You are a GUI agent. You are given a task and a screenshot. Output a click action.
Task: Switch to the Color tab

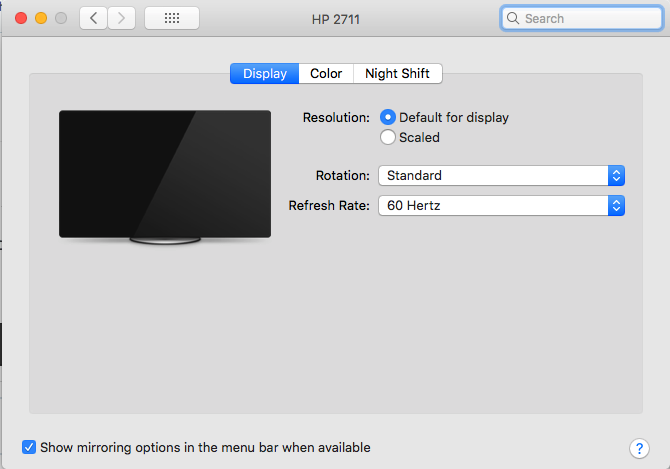(326, 73)
